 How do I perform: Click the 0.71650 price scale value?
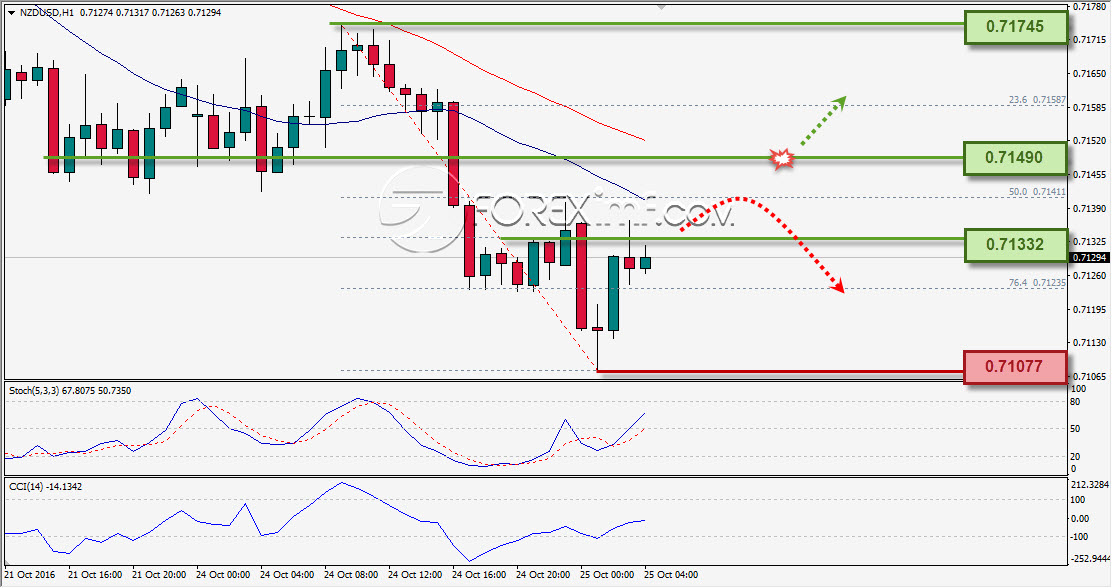coord(1090,74)
